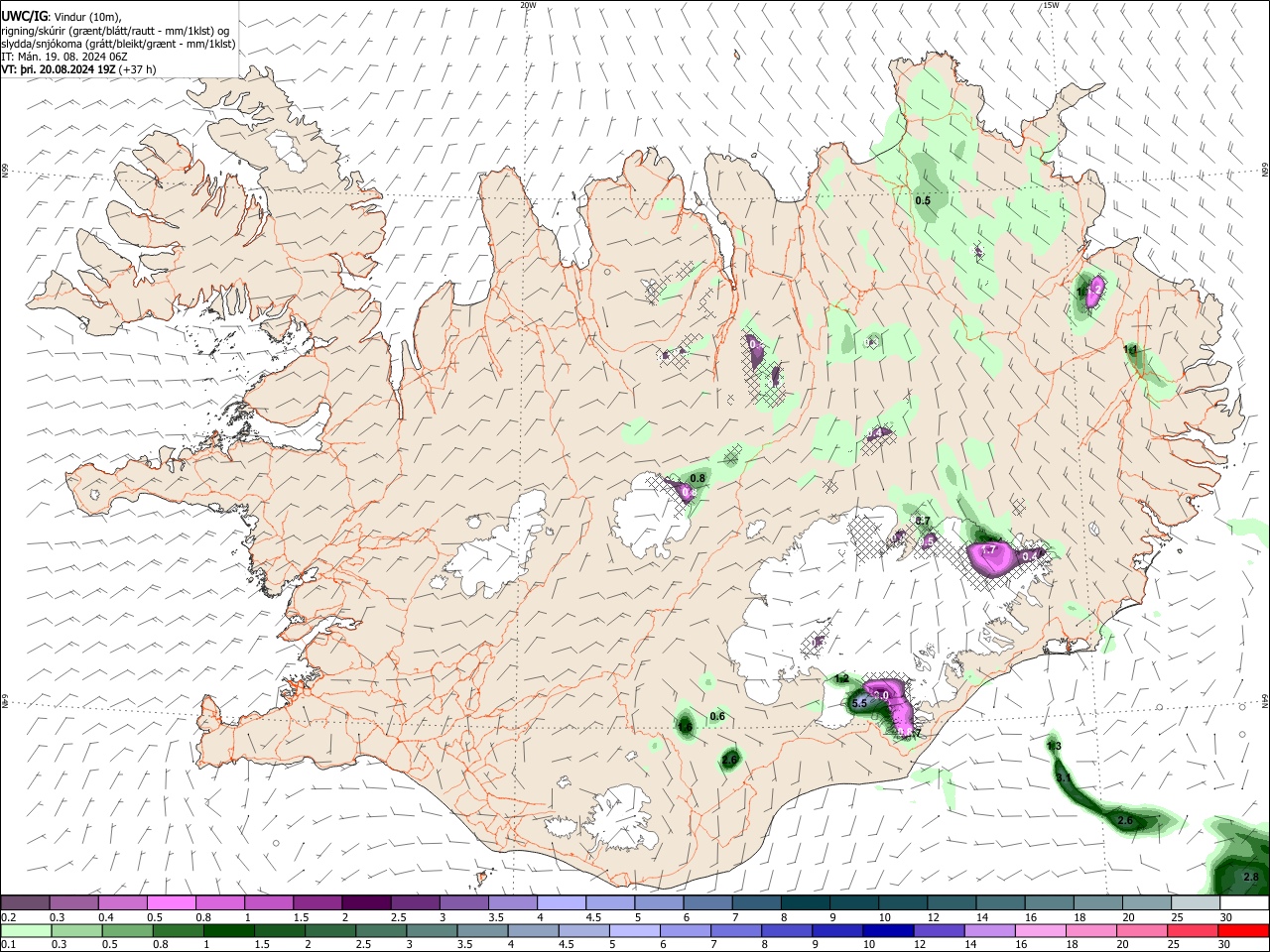Click the 1.3 precipitation value offshore
This screenshot has height=952, width=1270.
pyautogui.click(x=1055, y=746)
